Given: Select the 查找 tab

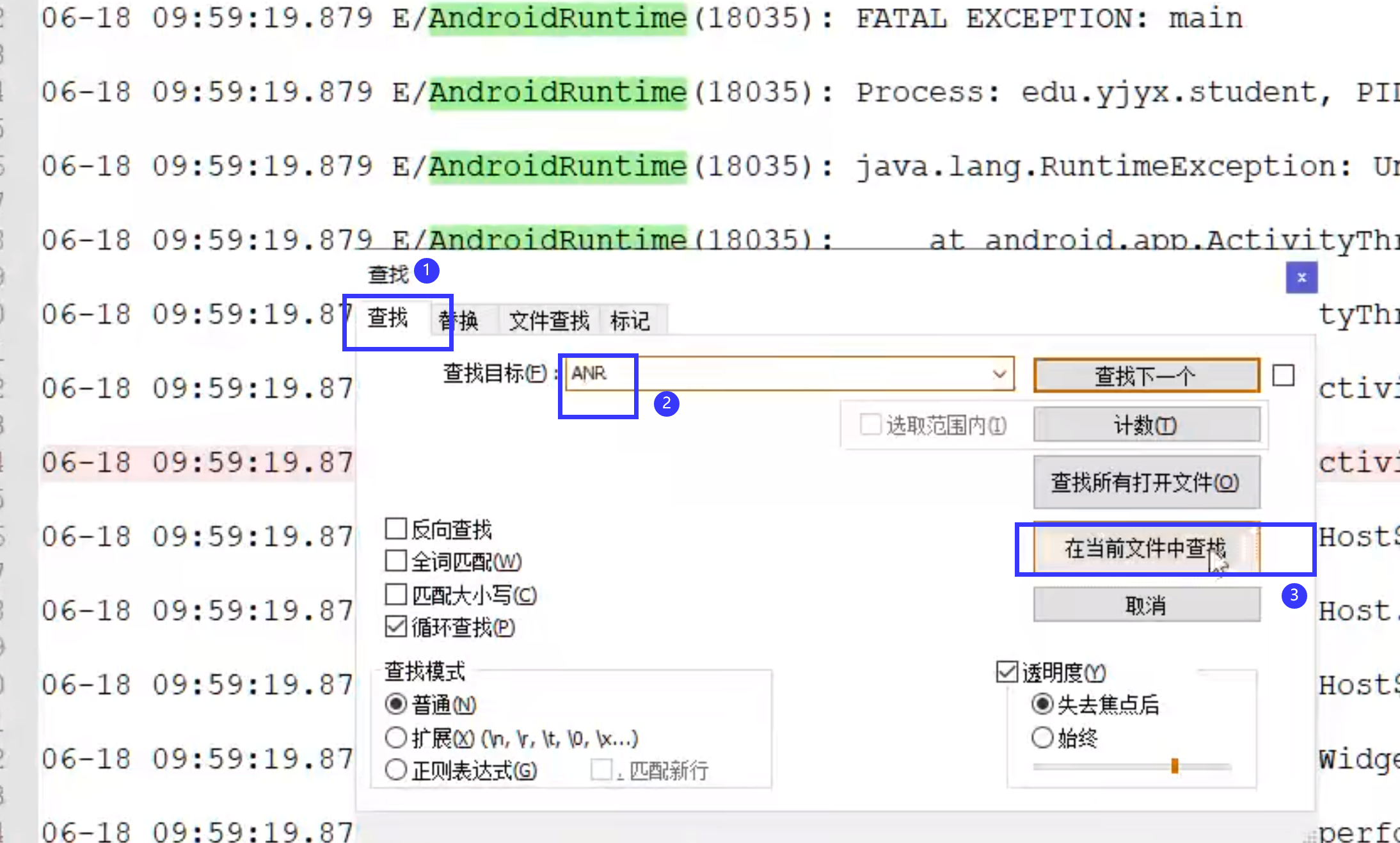Looking at the screenshot, I should tap(388, 317).
